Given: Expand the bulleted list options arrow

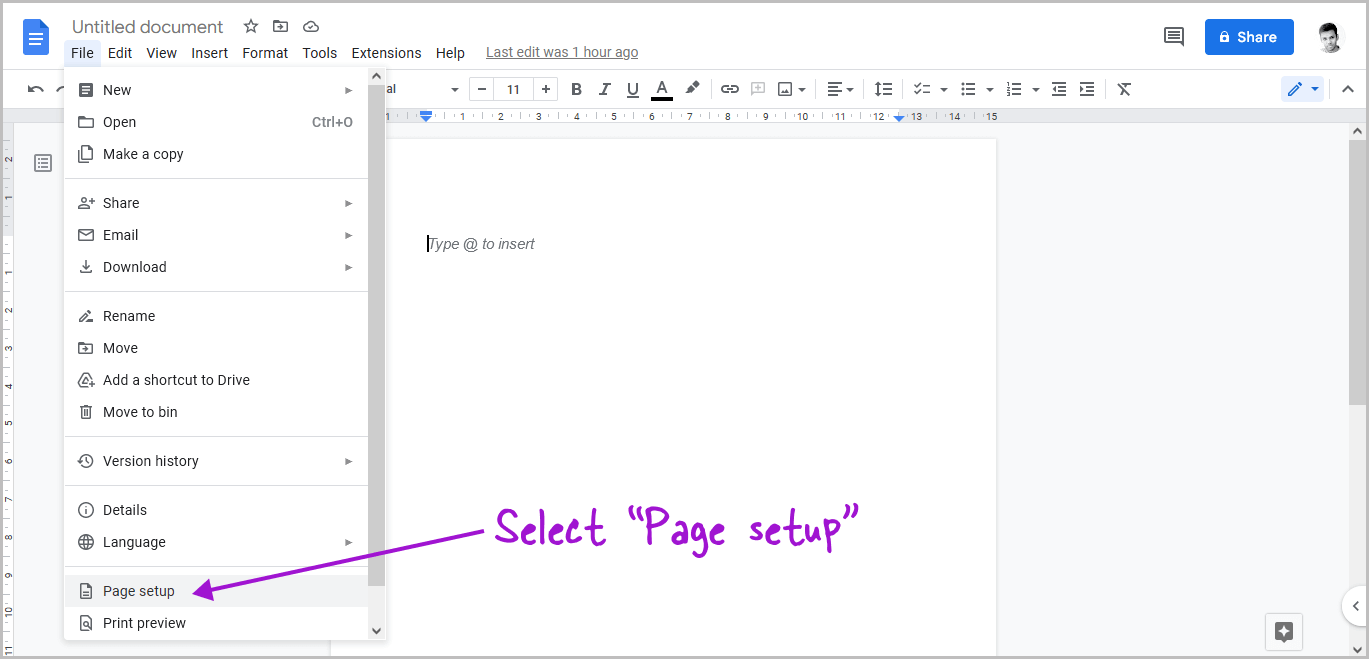Looking at the screenshot, I should [989, 89].
